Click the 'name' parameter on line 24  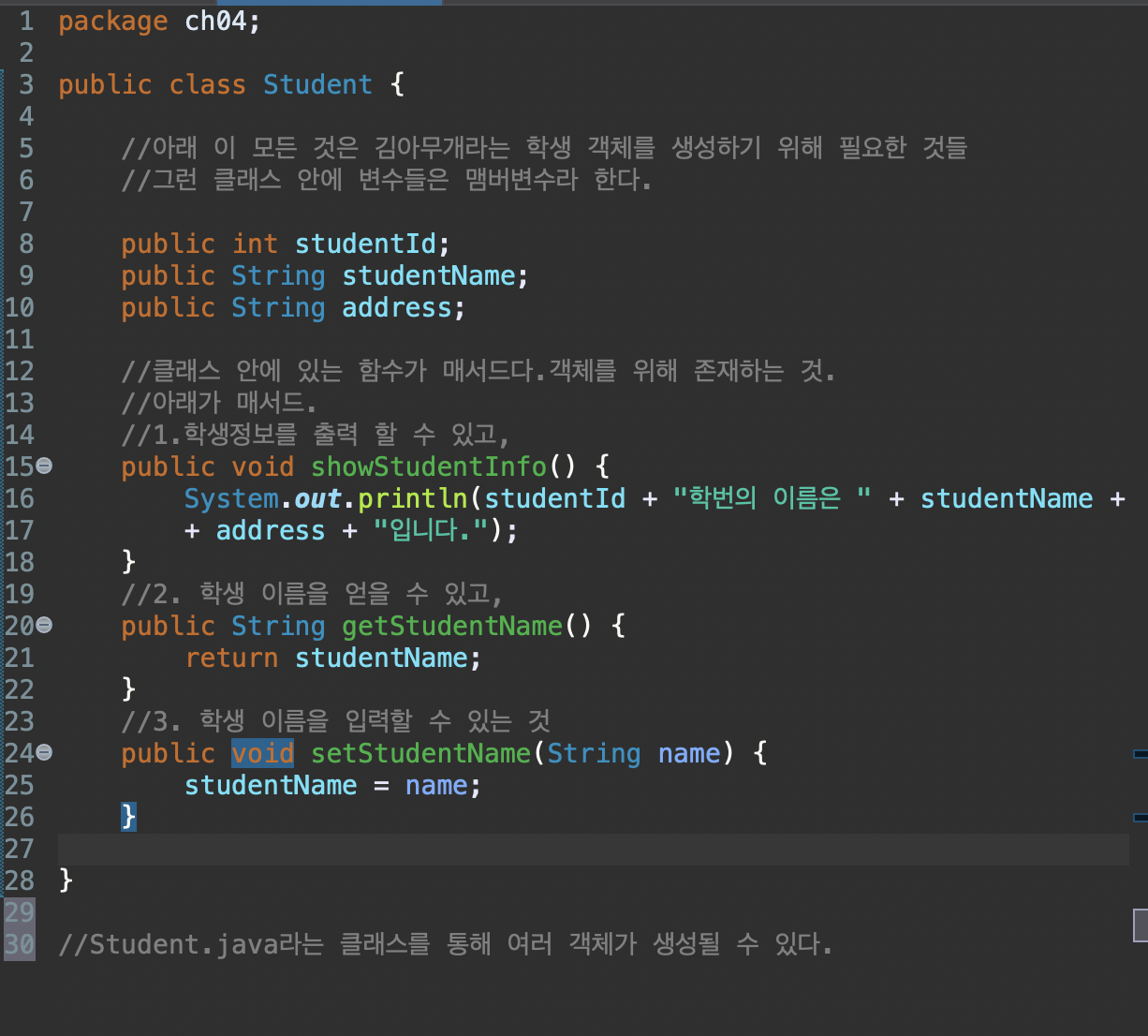[x=689, y=753]
